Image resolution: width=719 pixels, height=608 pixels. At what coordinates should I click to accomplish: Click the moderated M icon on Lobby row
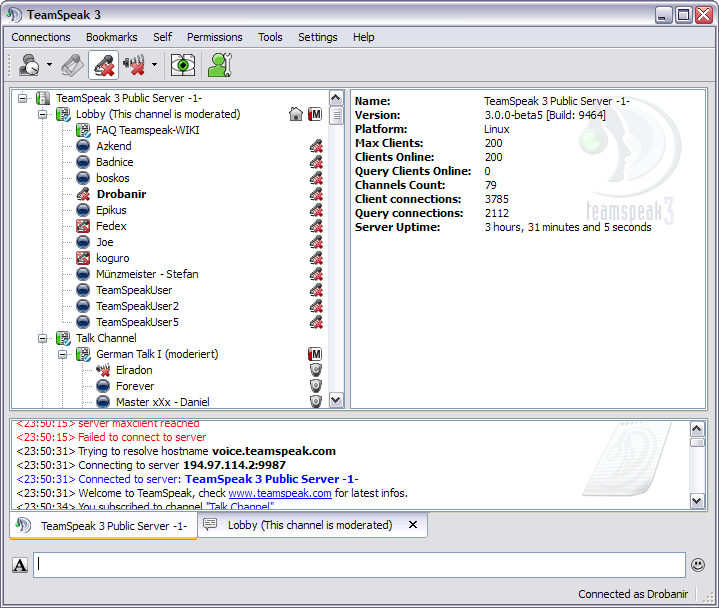pos(315,114)
